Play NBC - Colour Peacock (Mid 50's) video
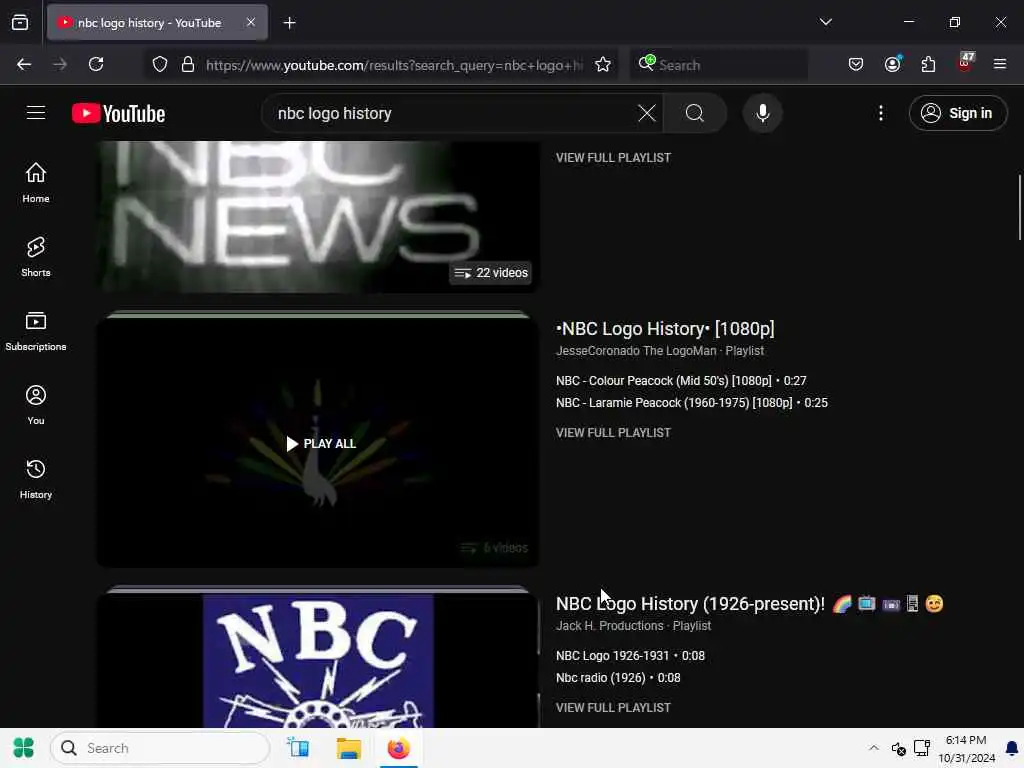 click(x=680, y=381)
